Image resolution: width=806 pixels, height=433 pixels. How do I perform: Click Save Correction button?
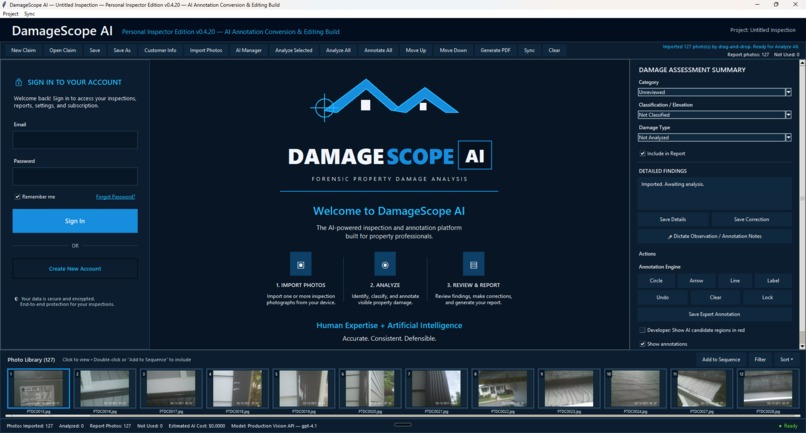coord(752,219)
